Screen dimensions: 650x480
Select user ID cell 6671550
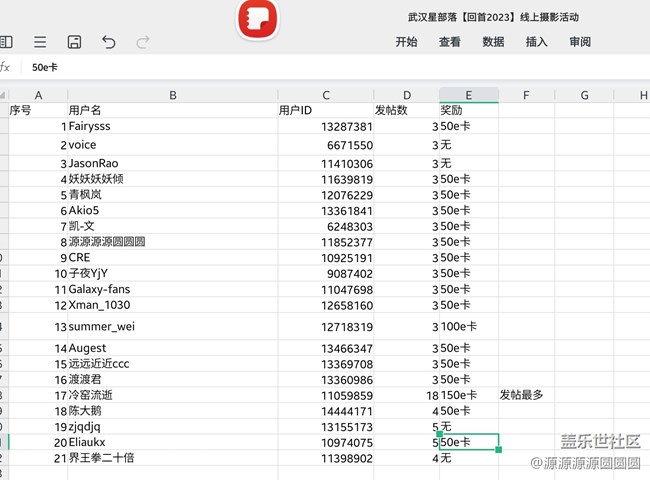(326, 145)
